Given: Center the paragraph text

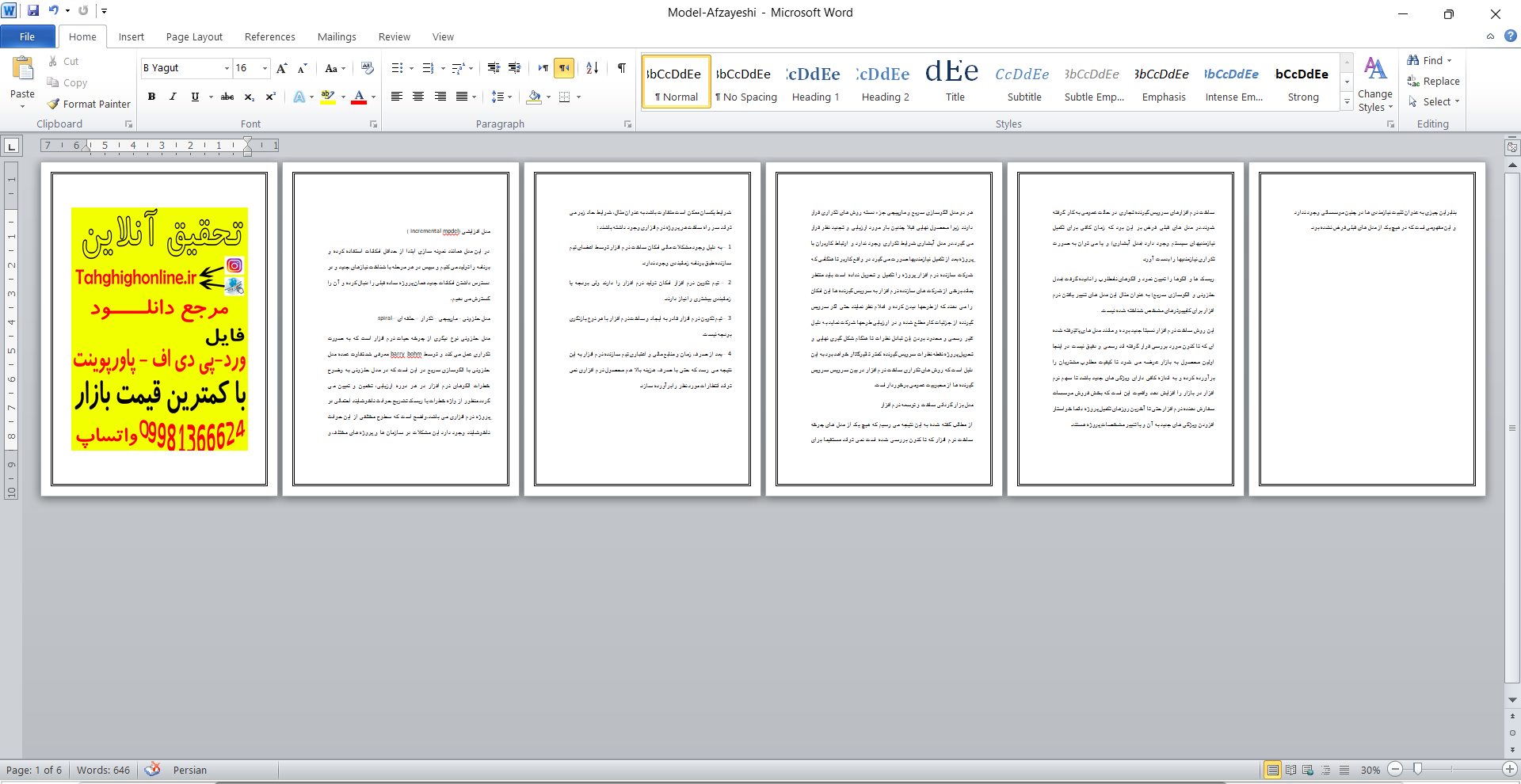Looking at the screenshot, I should click(418, 97).
